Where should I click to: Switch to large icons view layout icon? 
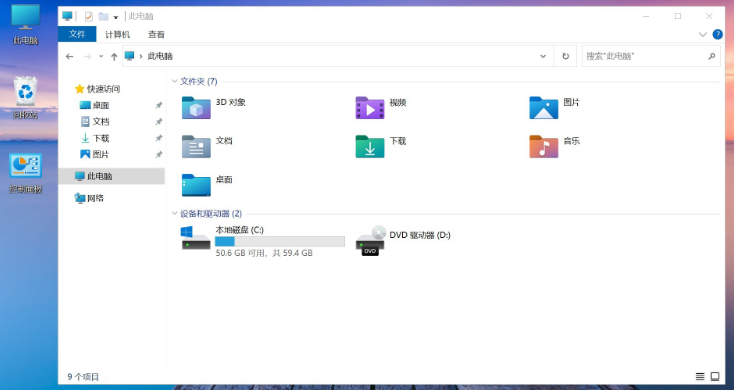[715, 376]
